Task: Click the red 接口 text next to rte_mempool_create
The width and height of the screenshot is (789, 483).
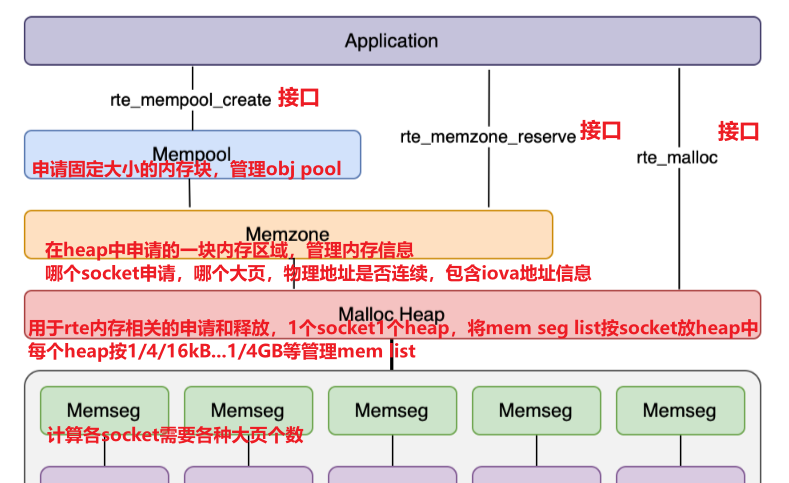Action: (299, 98)
